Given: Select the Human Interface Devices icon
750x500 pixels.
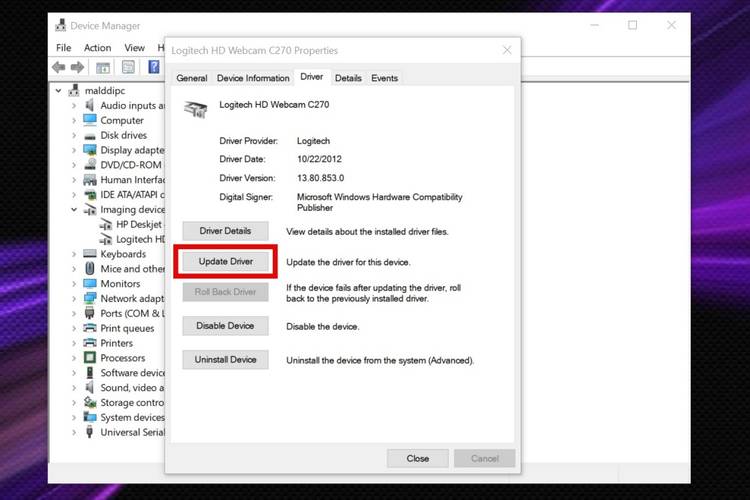Looking at the screenshot, I should [90, 180].
